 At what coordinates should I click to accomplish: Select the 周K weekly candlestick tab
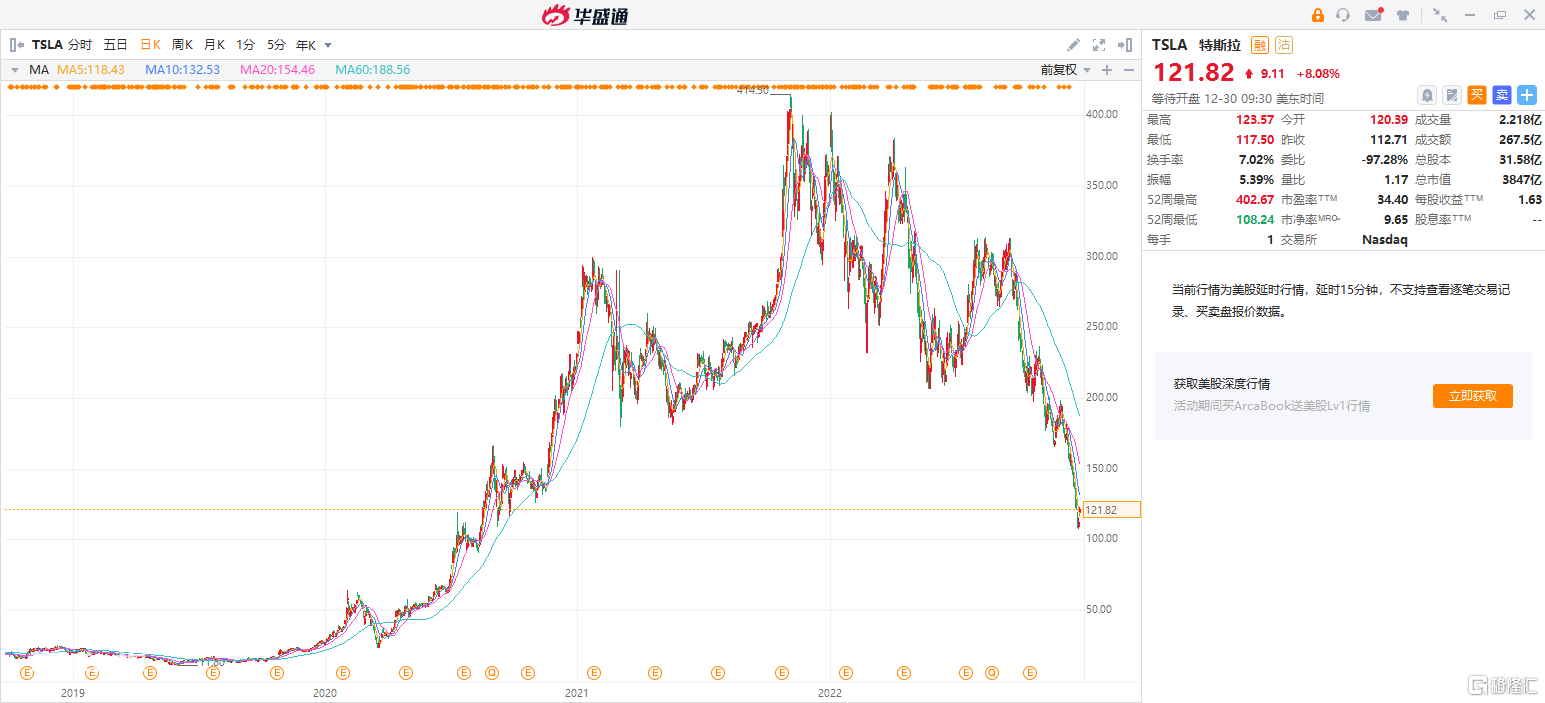pos(182,45)
